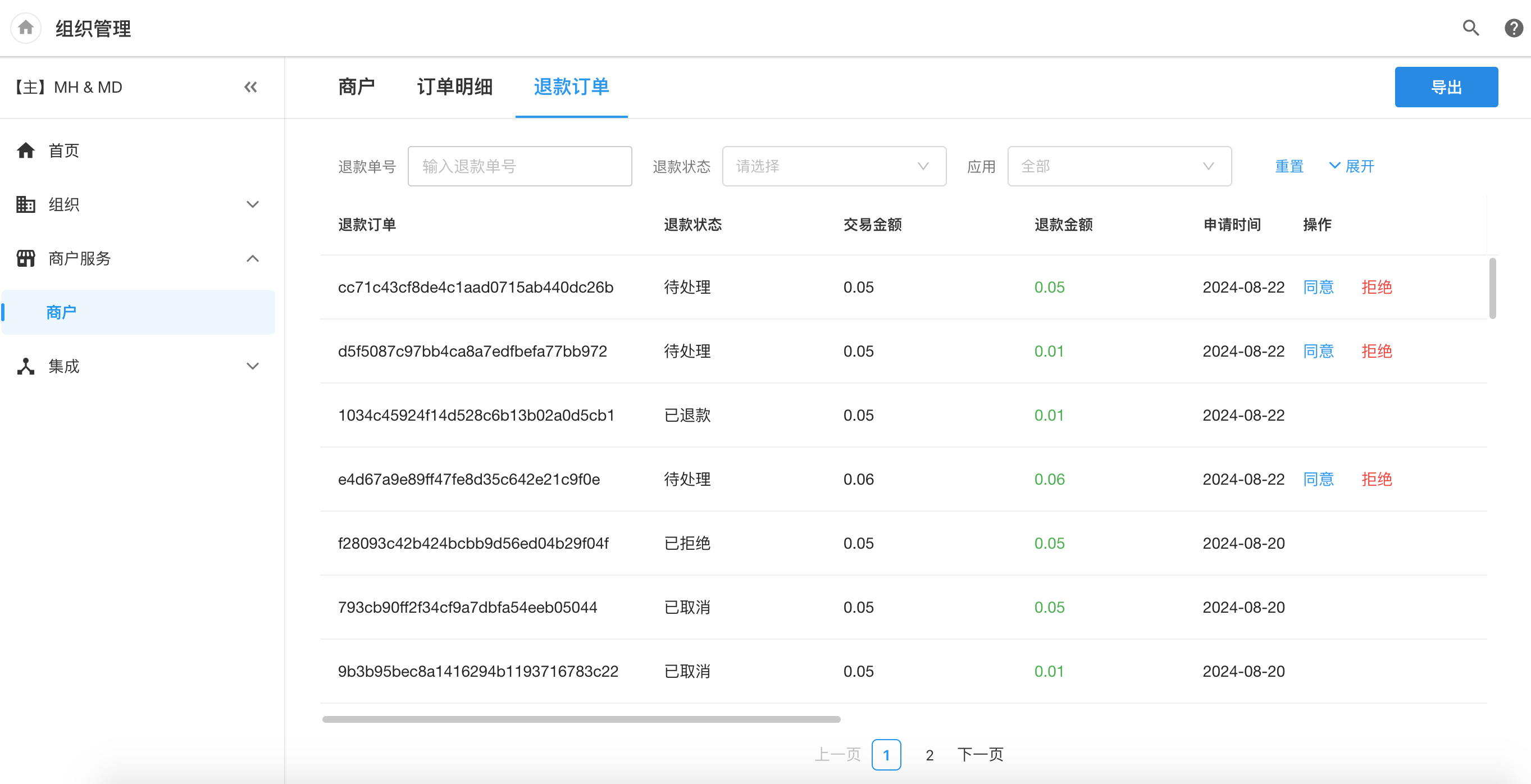Image resolution: width=1531 pixels, height=784 pixels.
Task: Select page 1 in pagination
Action: coord(886,755)
